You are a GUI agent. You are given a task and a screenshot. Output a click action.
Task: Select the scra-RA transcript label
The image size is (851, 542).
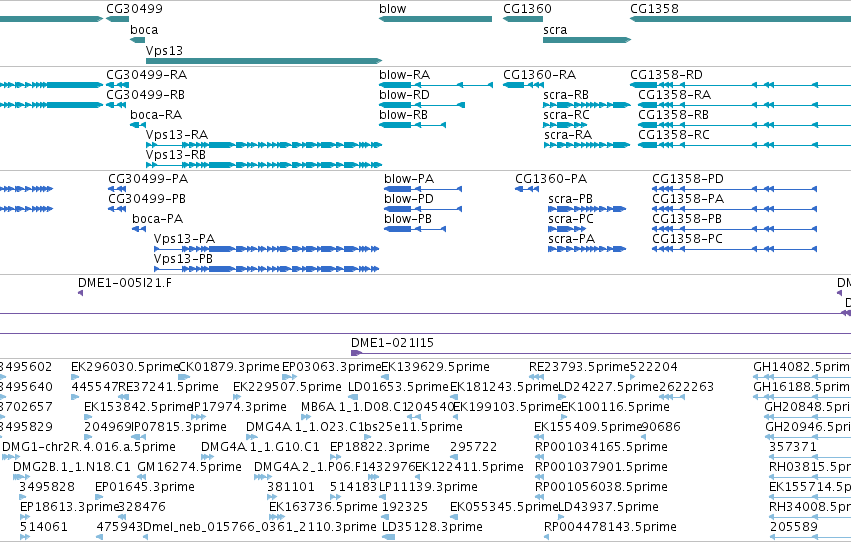568,135
